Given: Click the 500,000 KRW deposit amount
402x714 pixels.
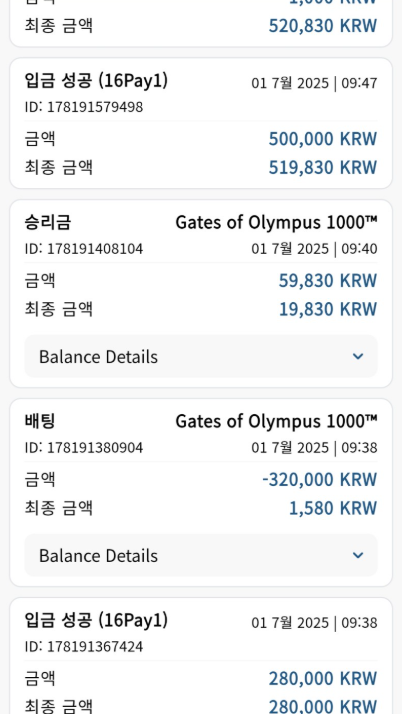Looking at the screenshot, I should tap(323, 139).
